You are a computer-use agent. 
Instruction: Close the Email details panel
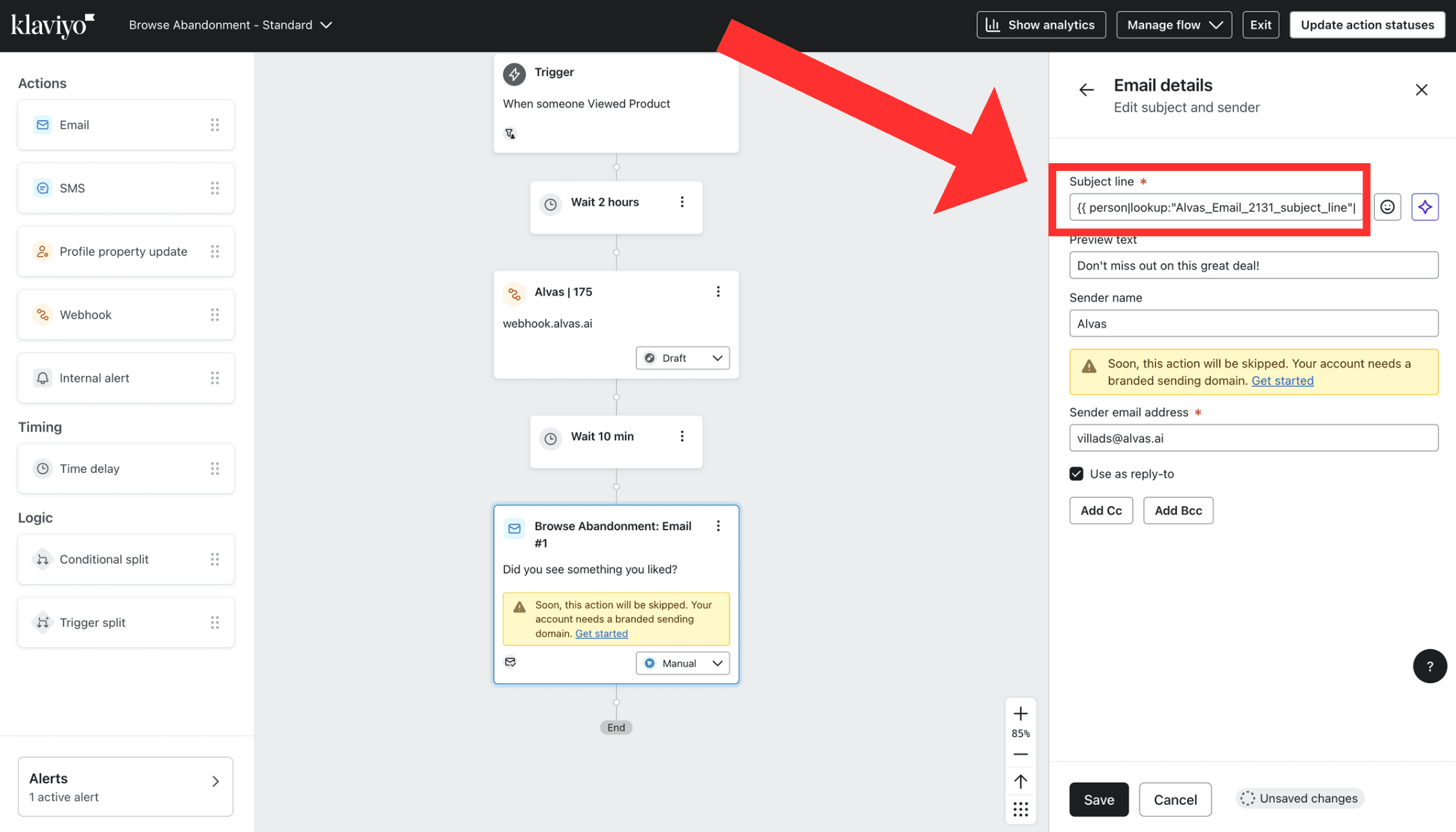1421,90
